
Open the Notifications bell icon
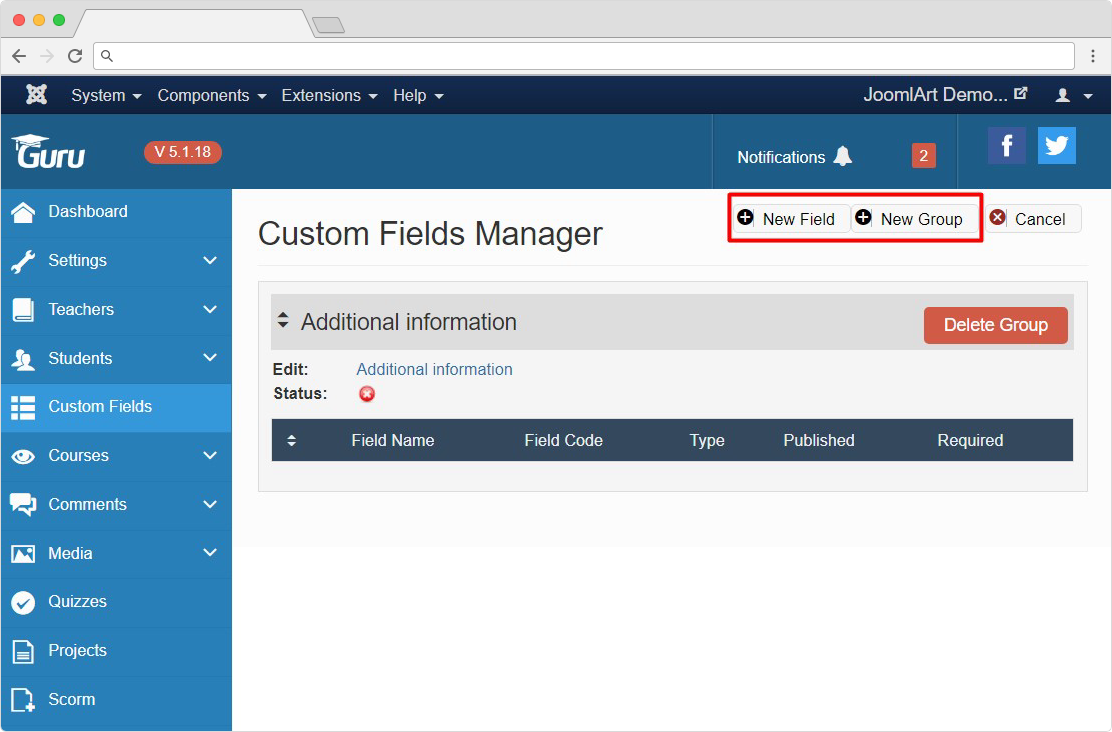[x=843, y=156]
